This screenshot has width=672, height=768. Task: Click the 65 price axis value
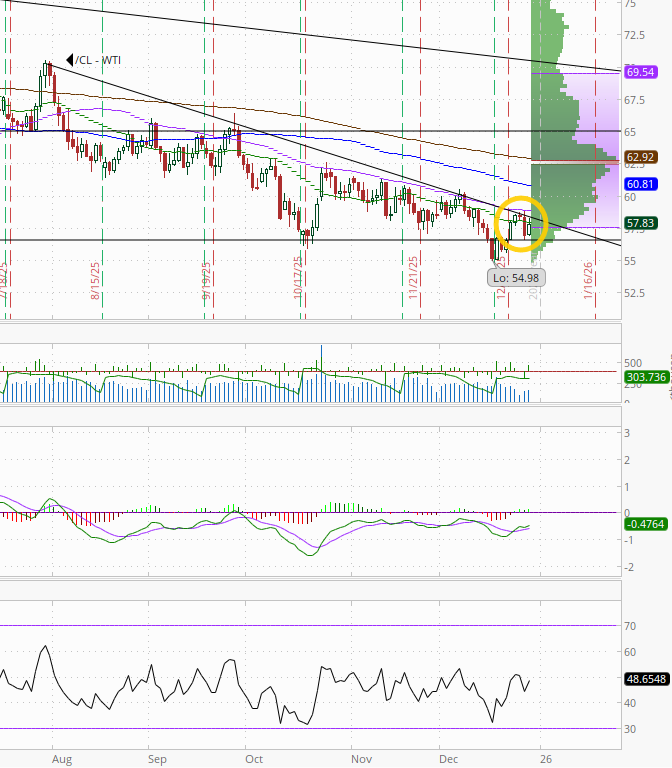pyautogui.click(x=630, y=132)
